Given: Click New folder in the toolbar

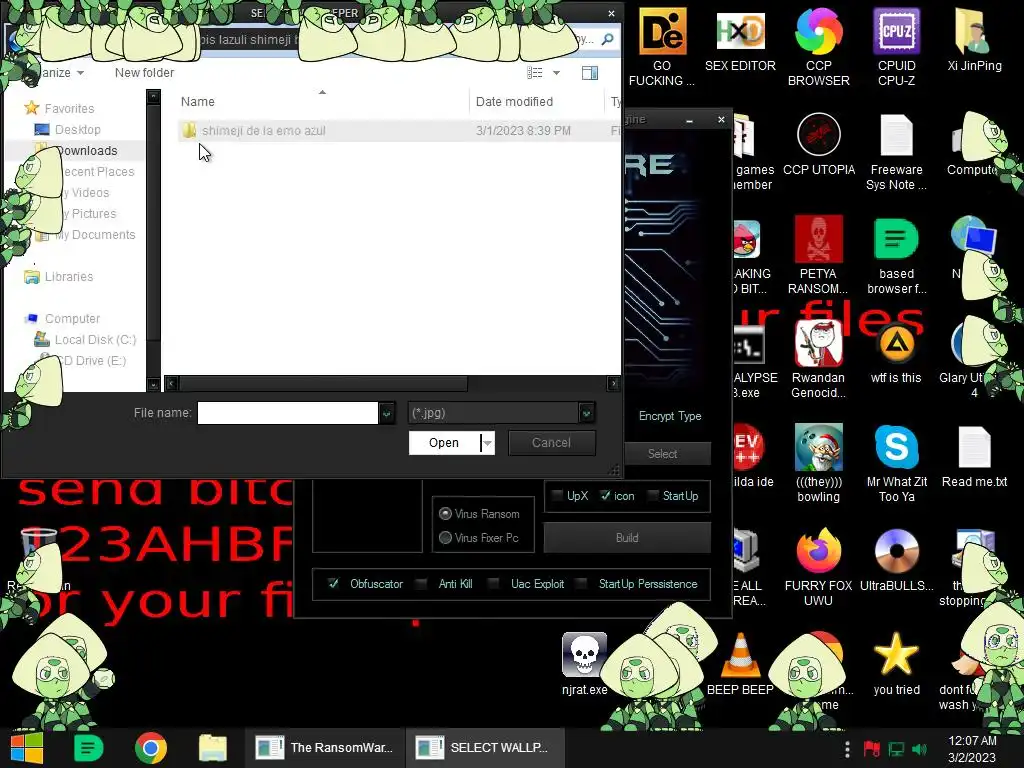Looking at the screenshot, I should tap(144, 72).
